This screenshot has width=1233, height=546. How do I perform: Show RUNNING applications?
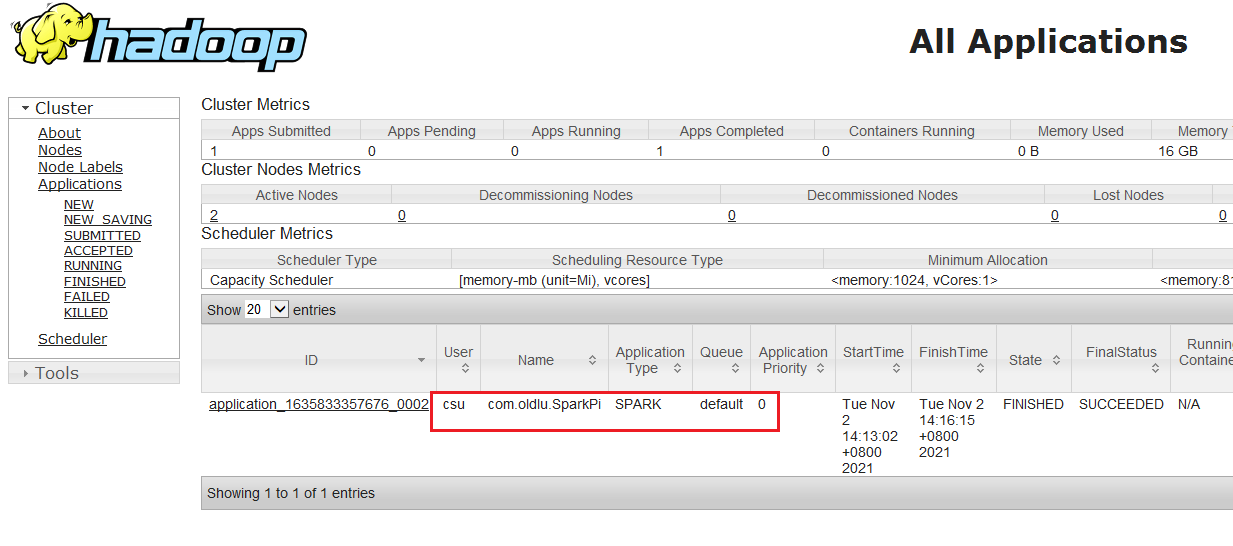click(x=93, y=266)
